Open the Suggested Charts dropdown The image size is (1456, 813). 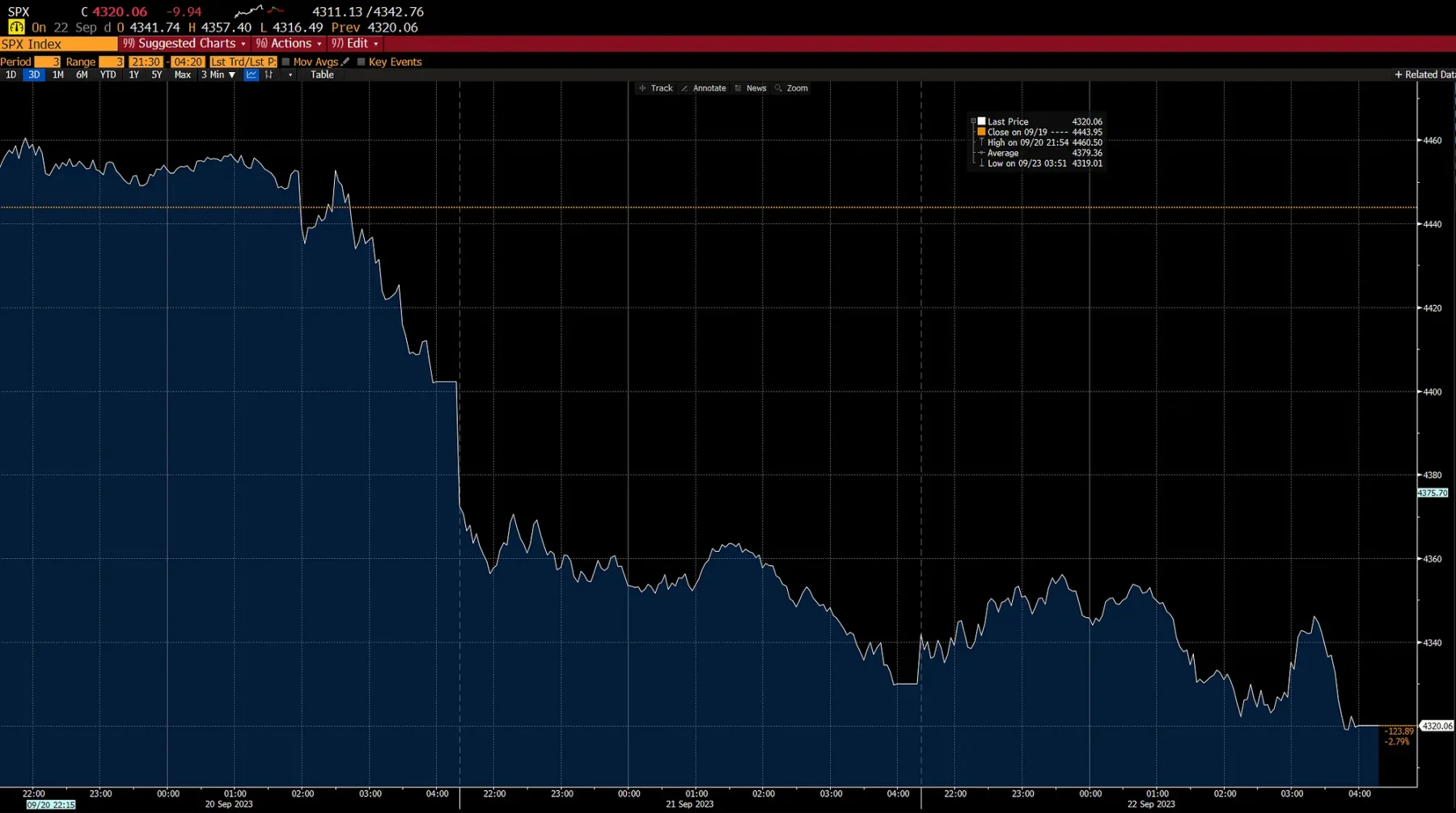[184, 44]
